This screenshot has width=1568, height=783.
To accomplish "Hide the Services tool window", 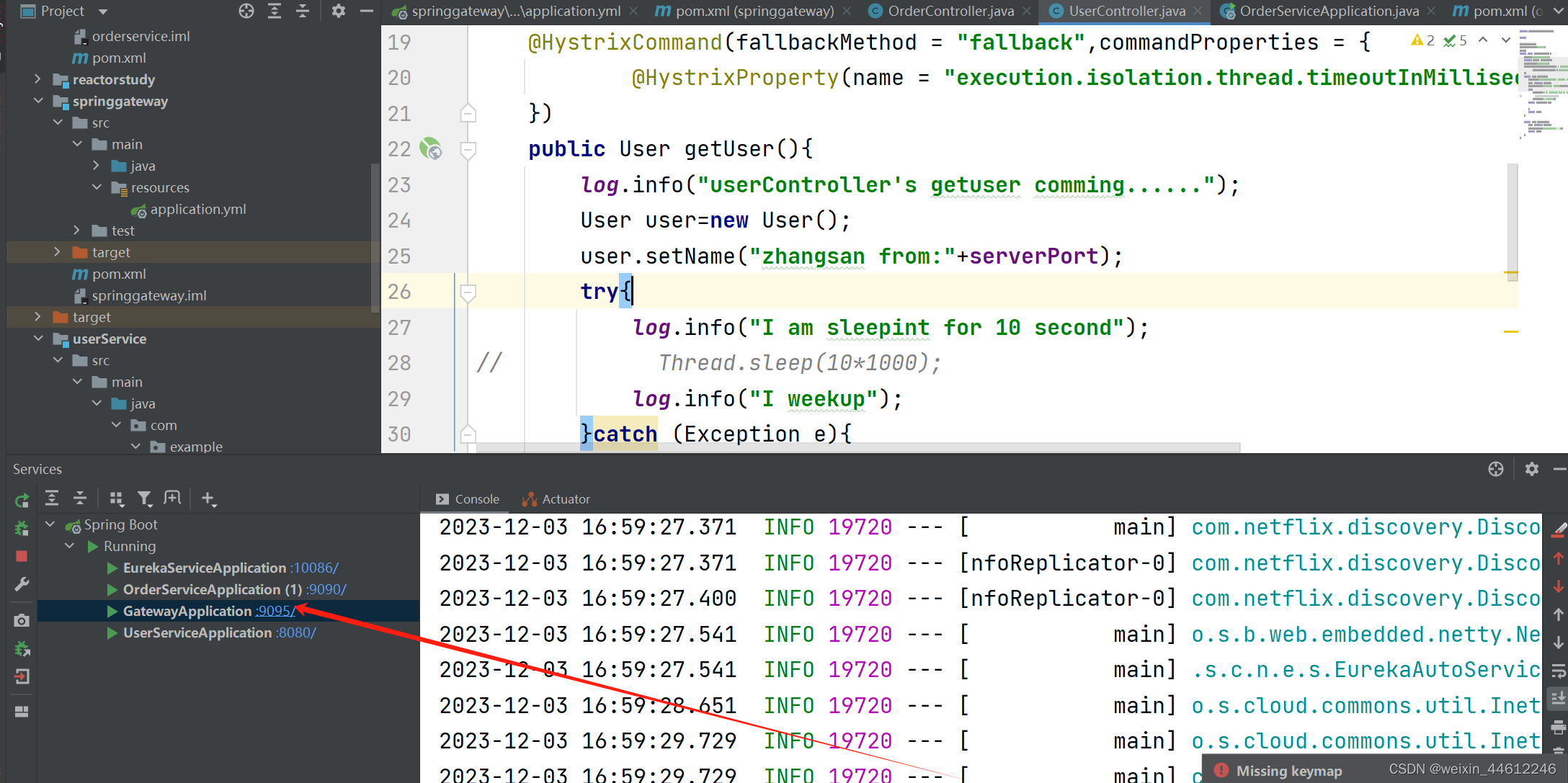I will tap(1559, 469).
